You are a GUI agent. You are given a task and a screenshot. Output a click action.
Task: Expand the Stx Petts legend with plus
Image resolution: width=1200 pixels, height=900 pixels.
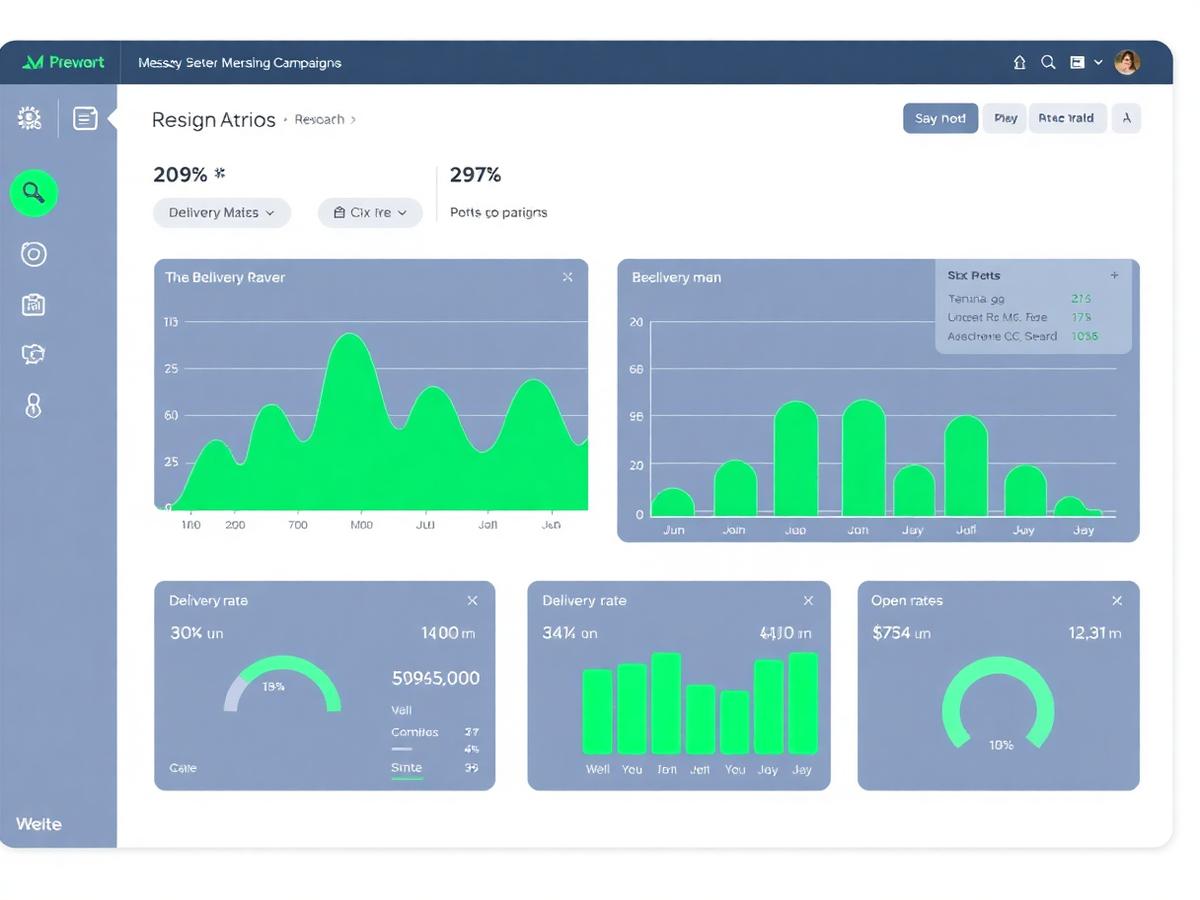coord(1114,275)
